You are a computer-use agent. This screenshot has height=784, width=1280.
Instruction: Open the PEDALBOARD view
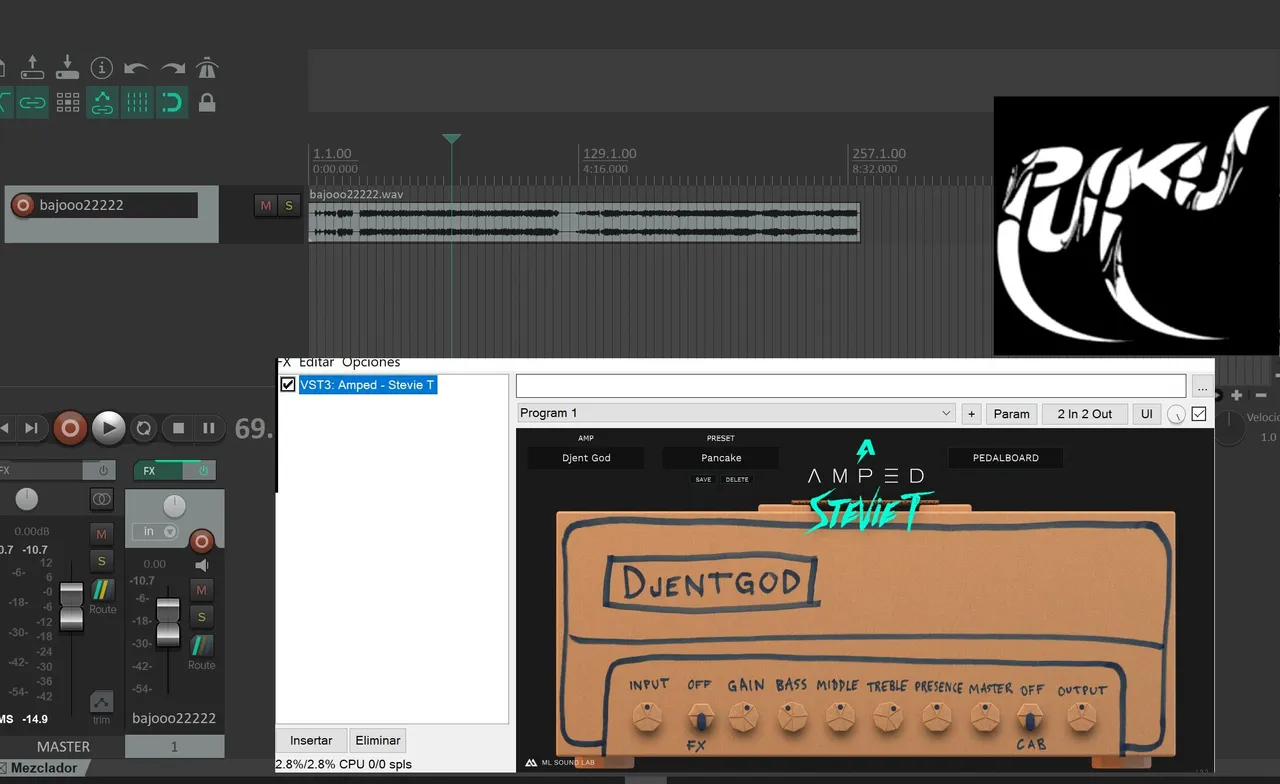pos(1005,458)
